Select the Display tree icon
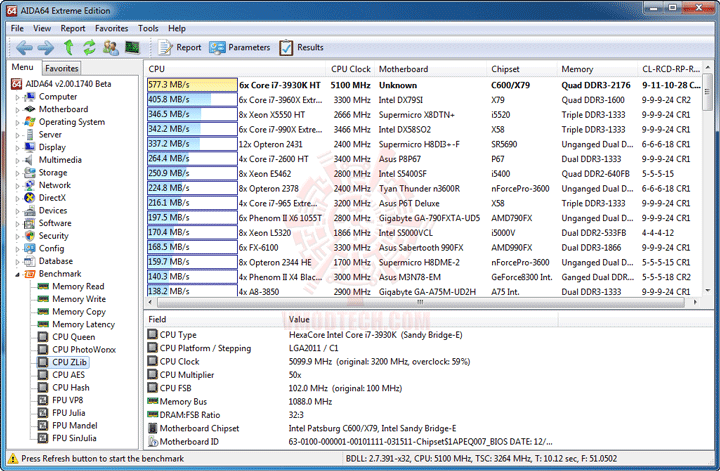The image size is (720, 471). click(30, 147)
